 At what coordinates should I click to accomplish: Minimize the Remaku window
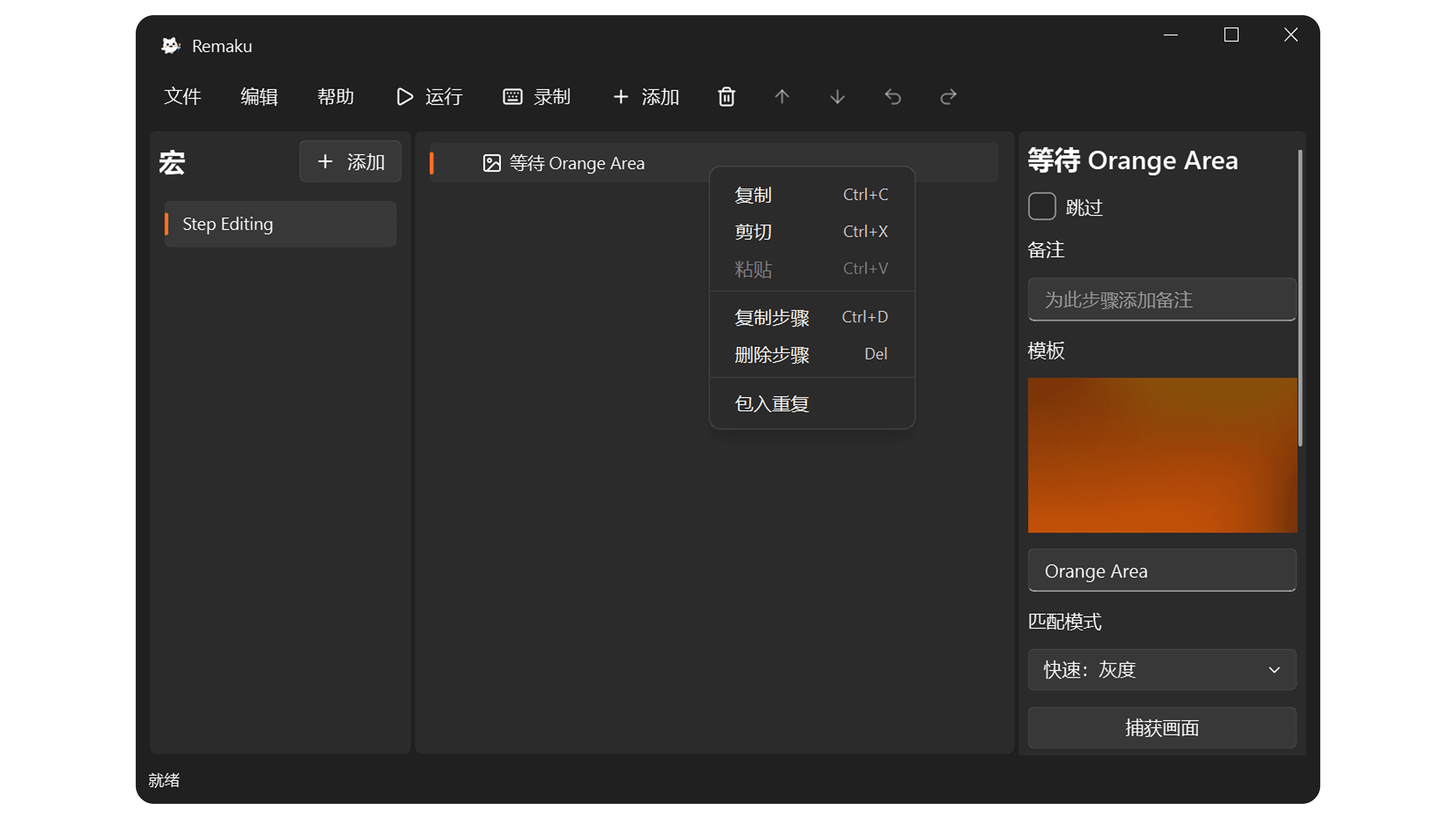1170,35
